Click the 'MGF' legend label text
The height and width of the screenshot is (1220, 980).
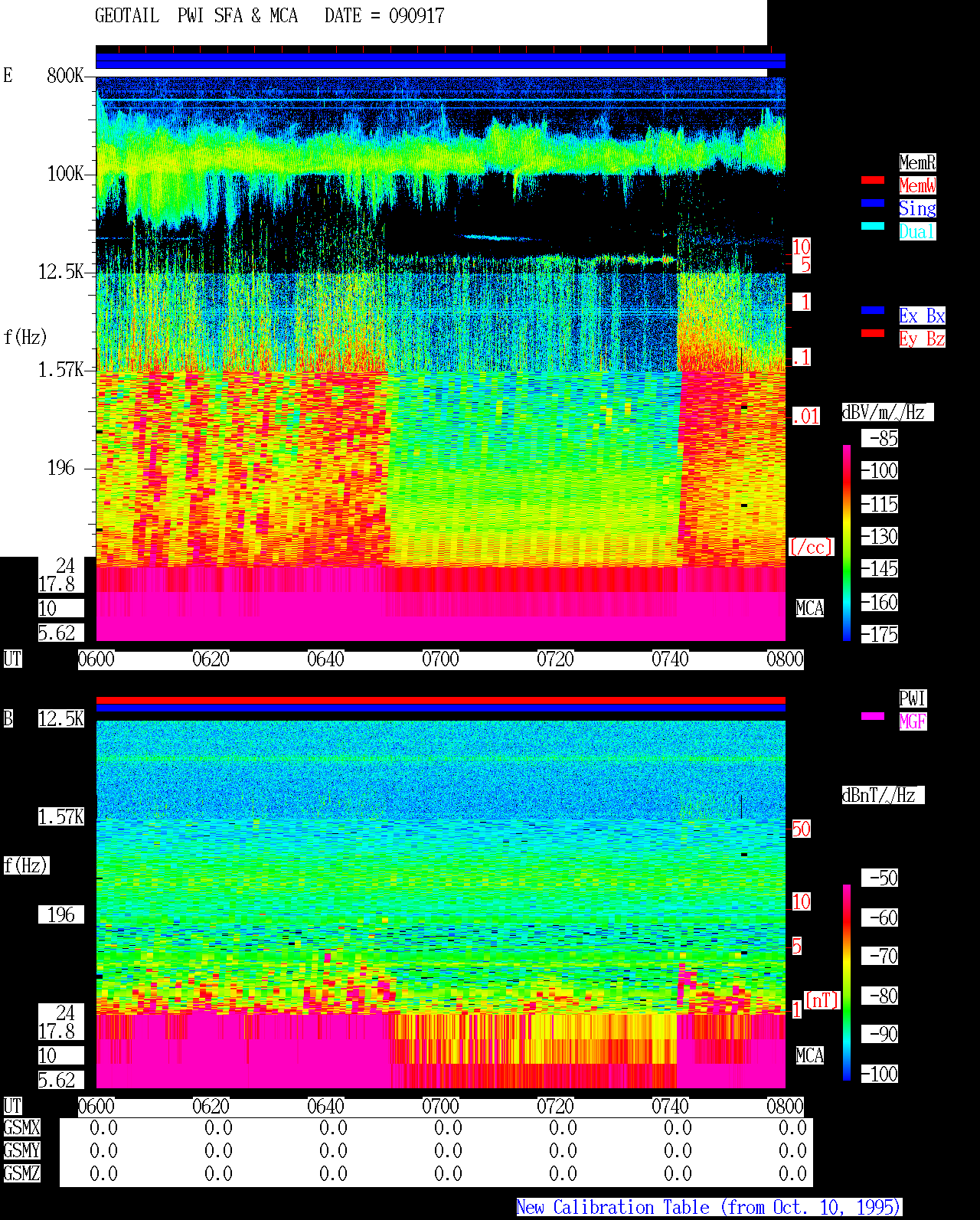(913, 721)
